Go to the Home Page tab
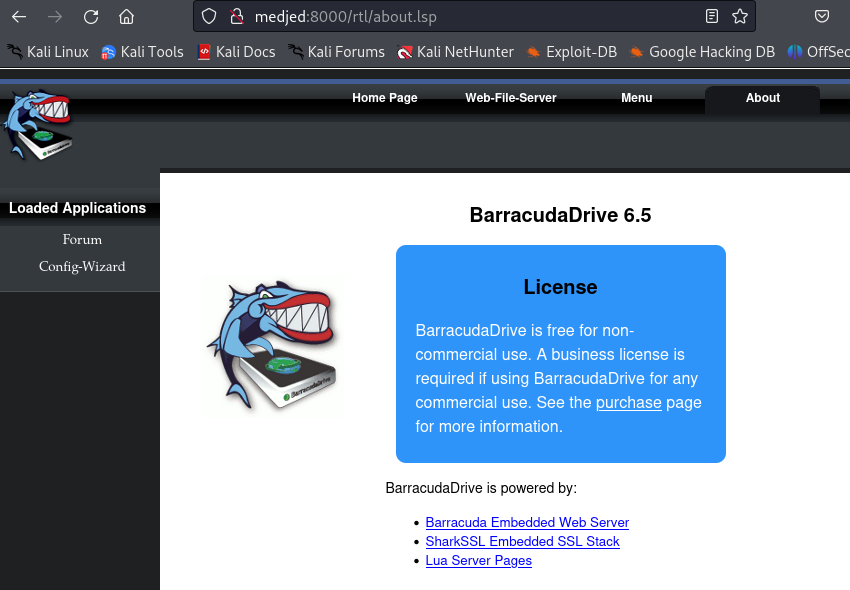The height and width of the screenshot is (590, 850). (385, 98)
